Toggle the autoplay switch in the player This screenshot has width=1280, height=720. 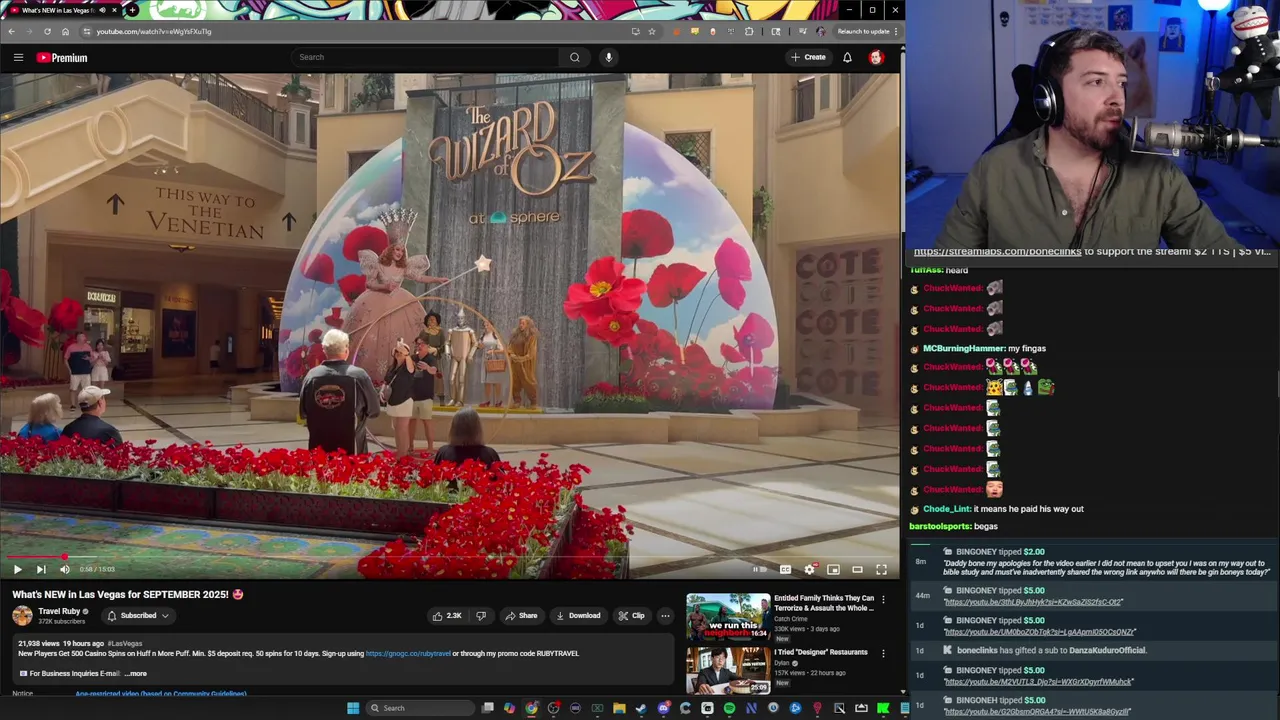tap(760, 569)
